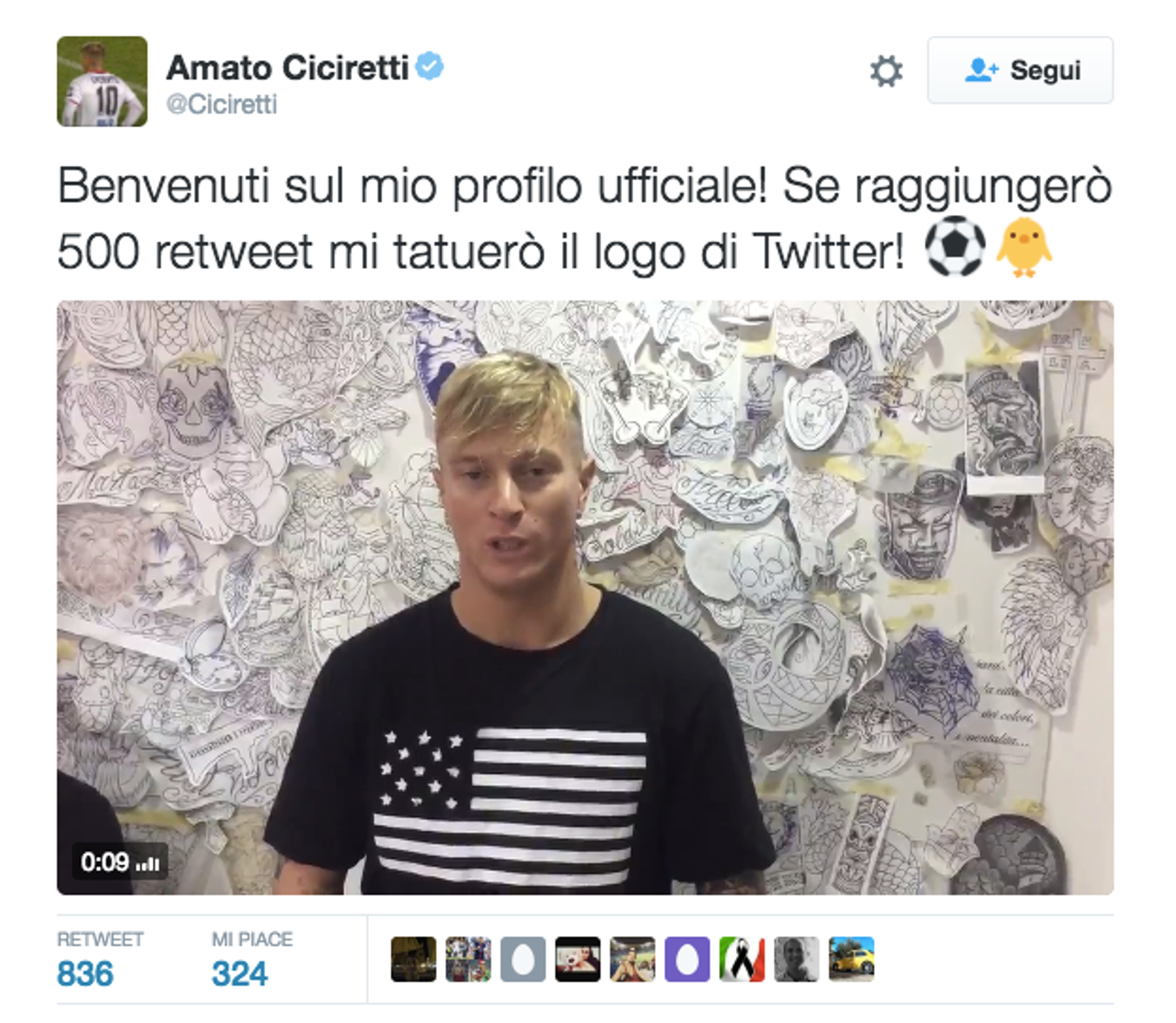Open the fifth avatar with the stadium photo
1176x1023 pixels.
click(x=633, y=959)
